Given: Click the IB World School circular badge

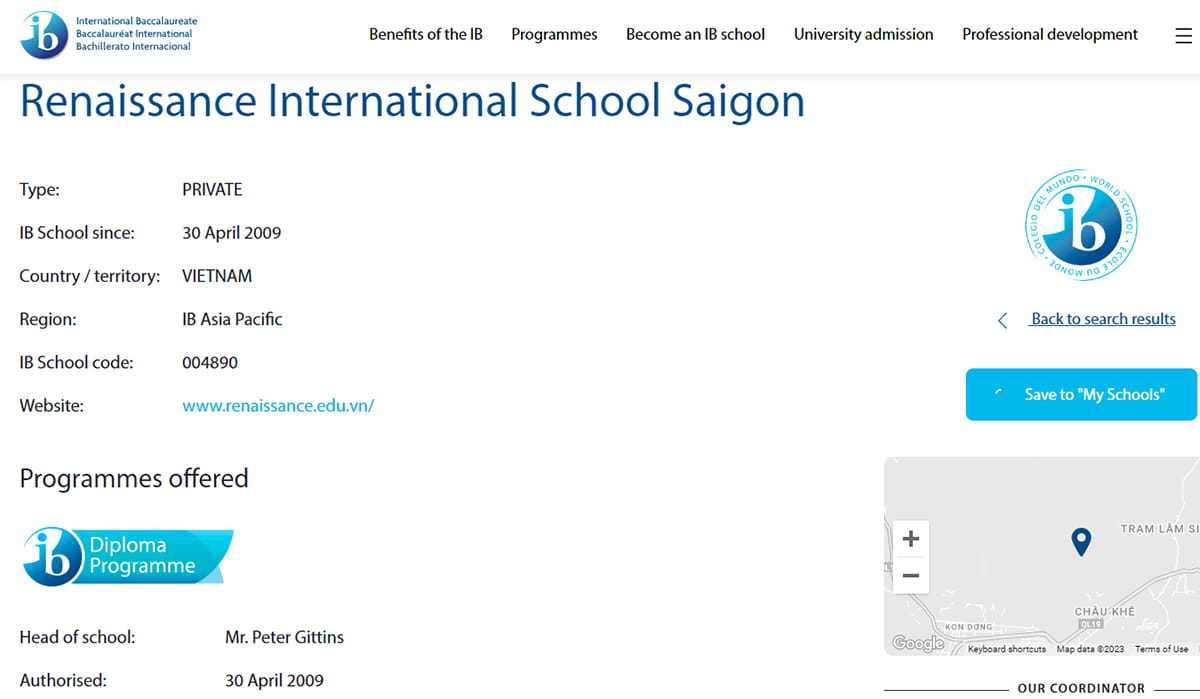Looking at the screenshot, I should pos(1082,224).
